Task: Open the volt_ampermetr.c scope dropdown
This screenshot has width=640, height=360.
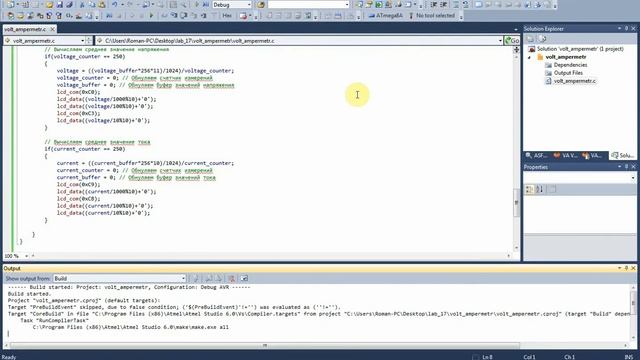Action: pyautogui.click(x=82, y=40)
